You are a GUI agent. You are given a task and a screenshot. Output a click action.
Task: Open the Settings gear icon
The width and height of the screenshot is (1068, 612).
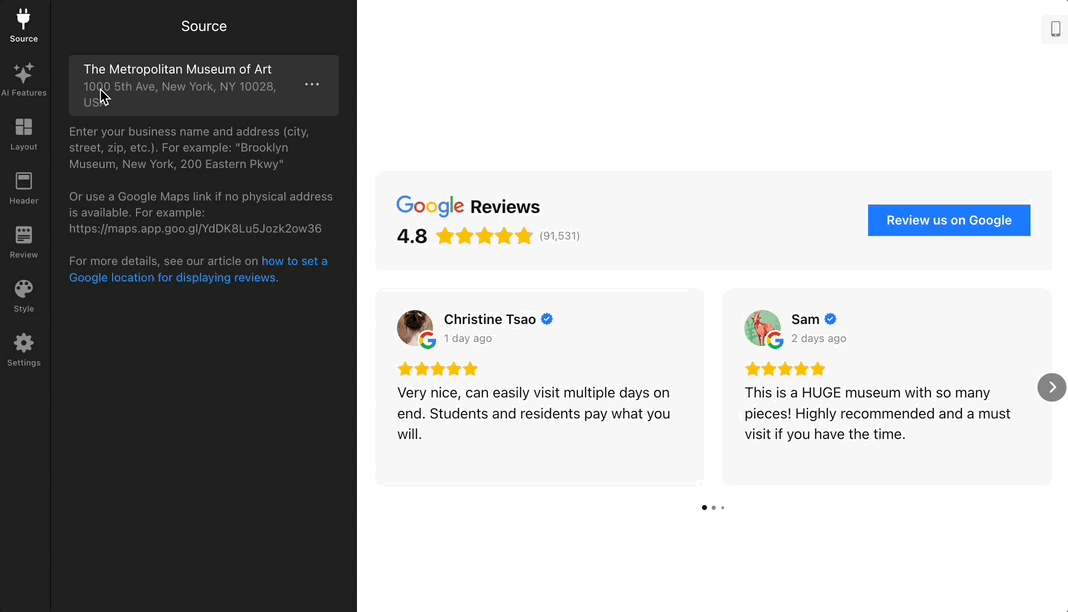point(24,349)
